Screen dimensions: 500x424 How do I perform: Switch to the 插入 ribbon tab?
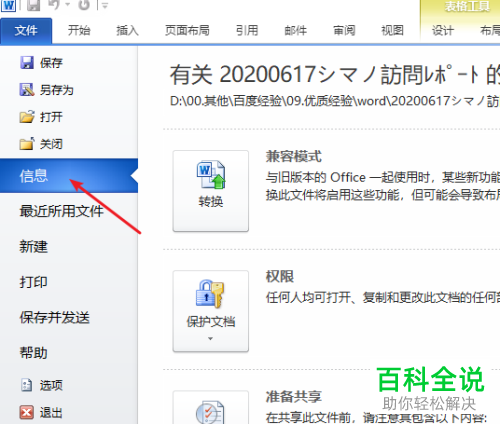tap(127, 30)
